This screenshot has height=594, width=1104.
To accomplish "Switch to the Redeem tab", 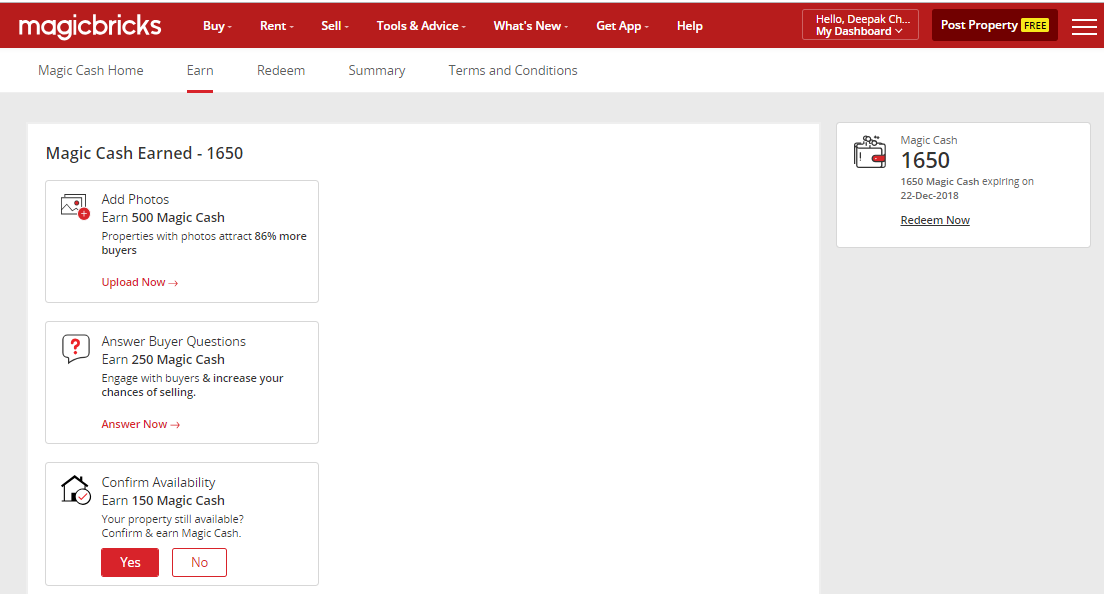I will click(x=281, y=71).
